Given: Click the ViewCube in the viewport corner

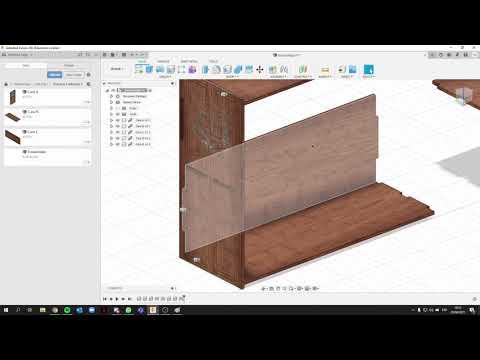Looking at the screenshot, I should pos(464,95).
